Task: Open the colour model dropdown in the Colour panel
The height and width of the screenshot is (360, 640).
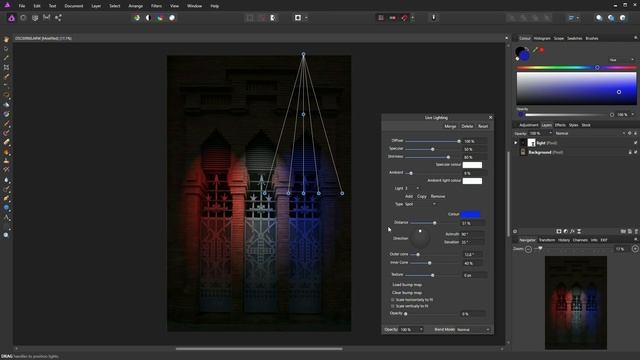Action: point(622,60)
